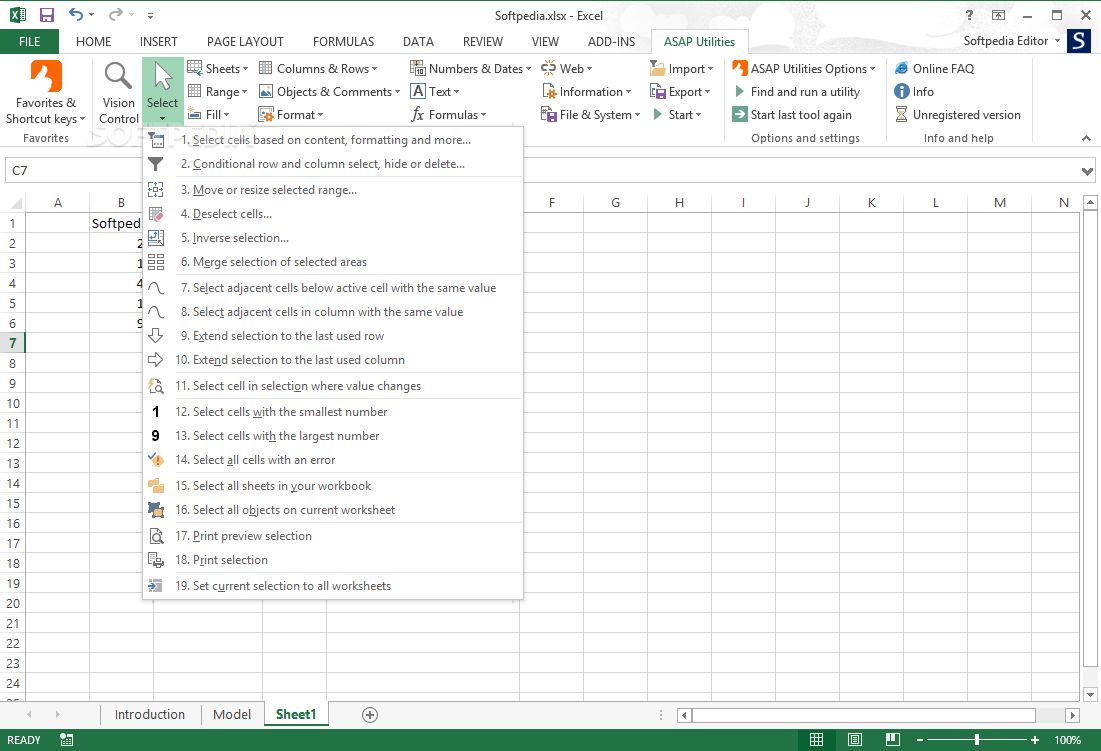
Task: Open the Introduction sheet tab
Action: click(x=150, y=715)
